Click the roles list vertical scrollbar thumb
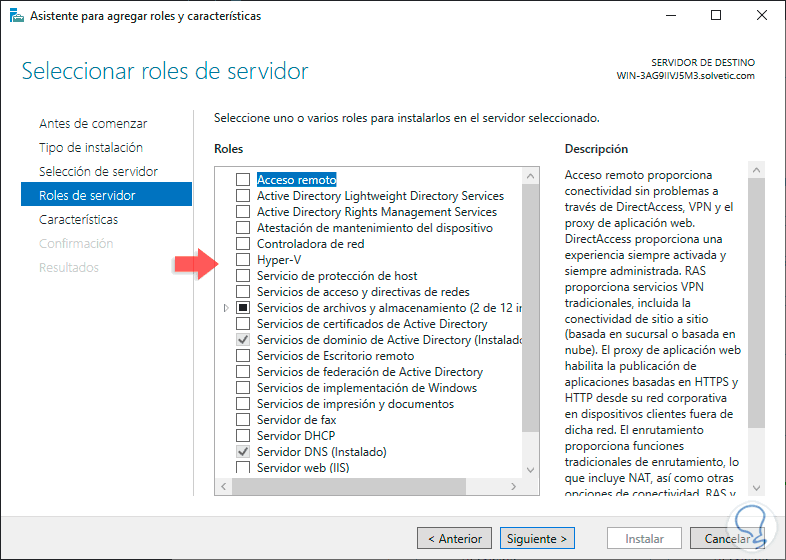The width and height of the screenshot is (786, 560). (530, 308)
